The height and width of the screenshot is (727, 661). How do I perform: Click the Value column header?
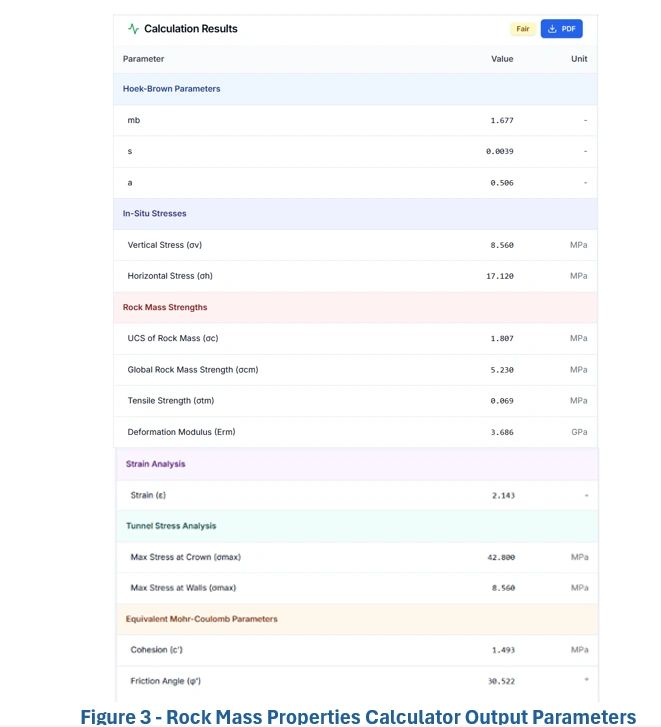click(x=502, y=59)
